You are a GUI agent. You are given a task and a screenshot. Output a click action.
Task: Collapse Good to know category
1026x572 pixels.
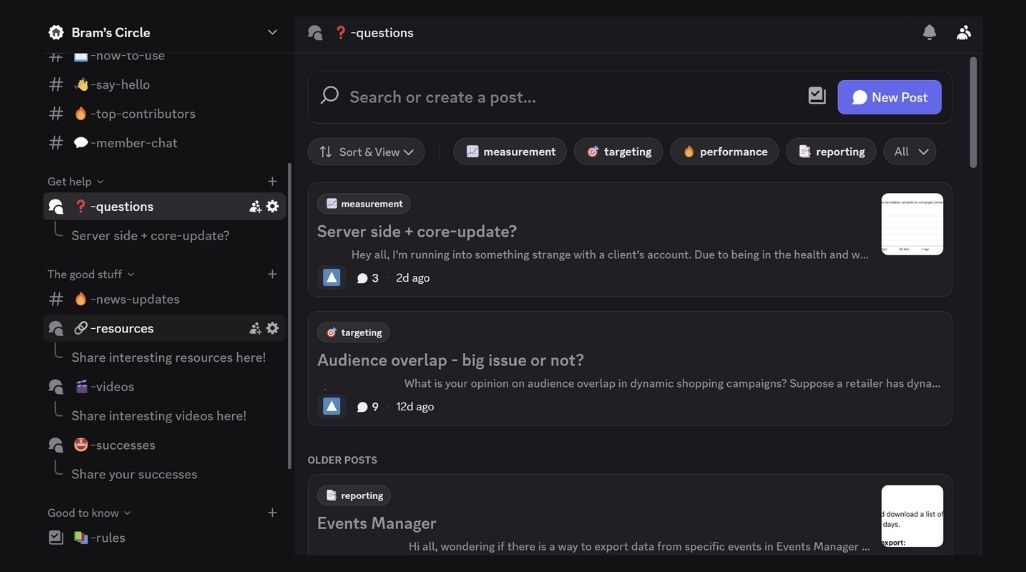click(88, 513)
